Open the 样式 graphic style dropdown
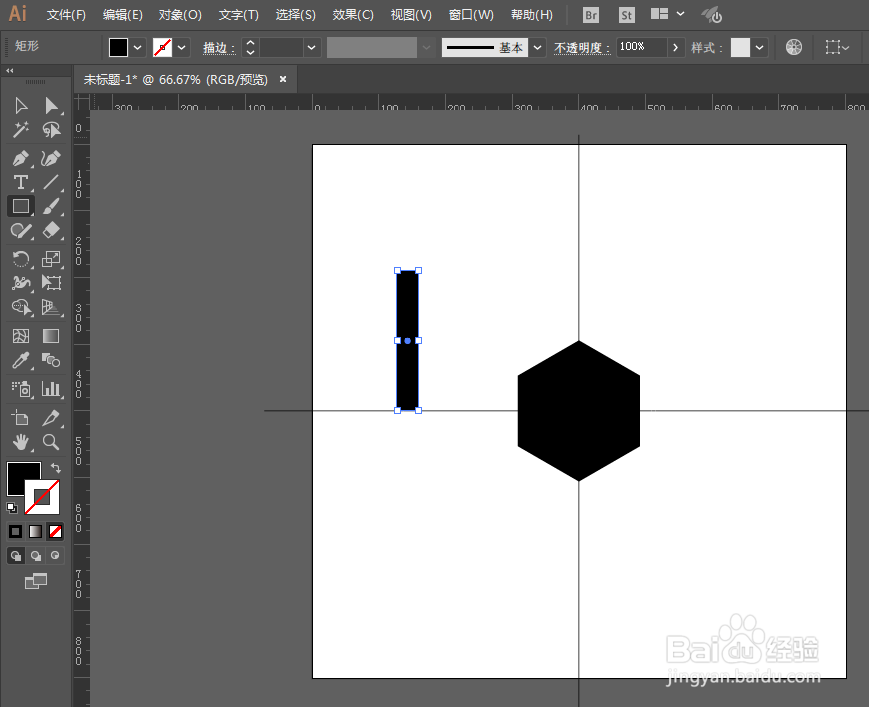Image resolution: width=869 pixels, height=707 pixels. point(759,48)
